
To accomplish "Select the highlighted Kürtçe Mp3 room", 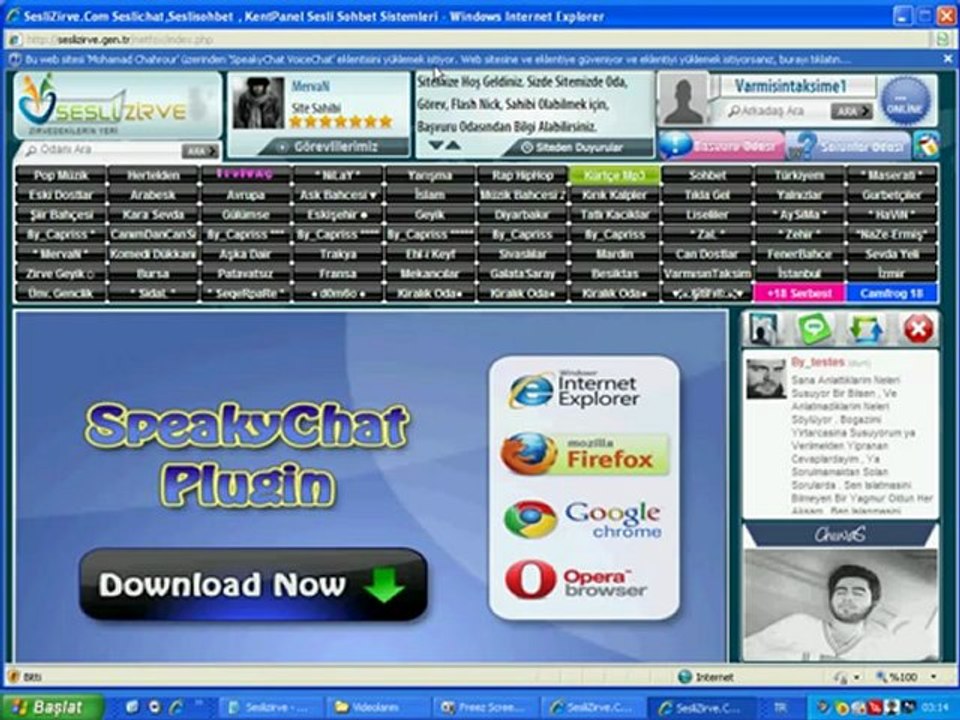I will pyautogui.click(x=614, y=175).
